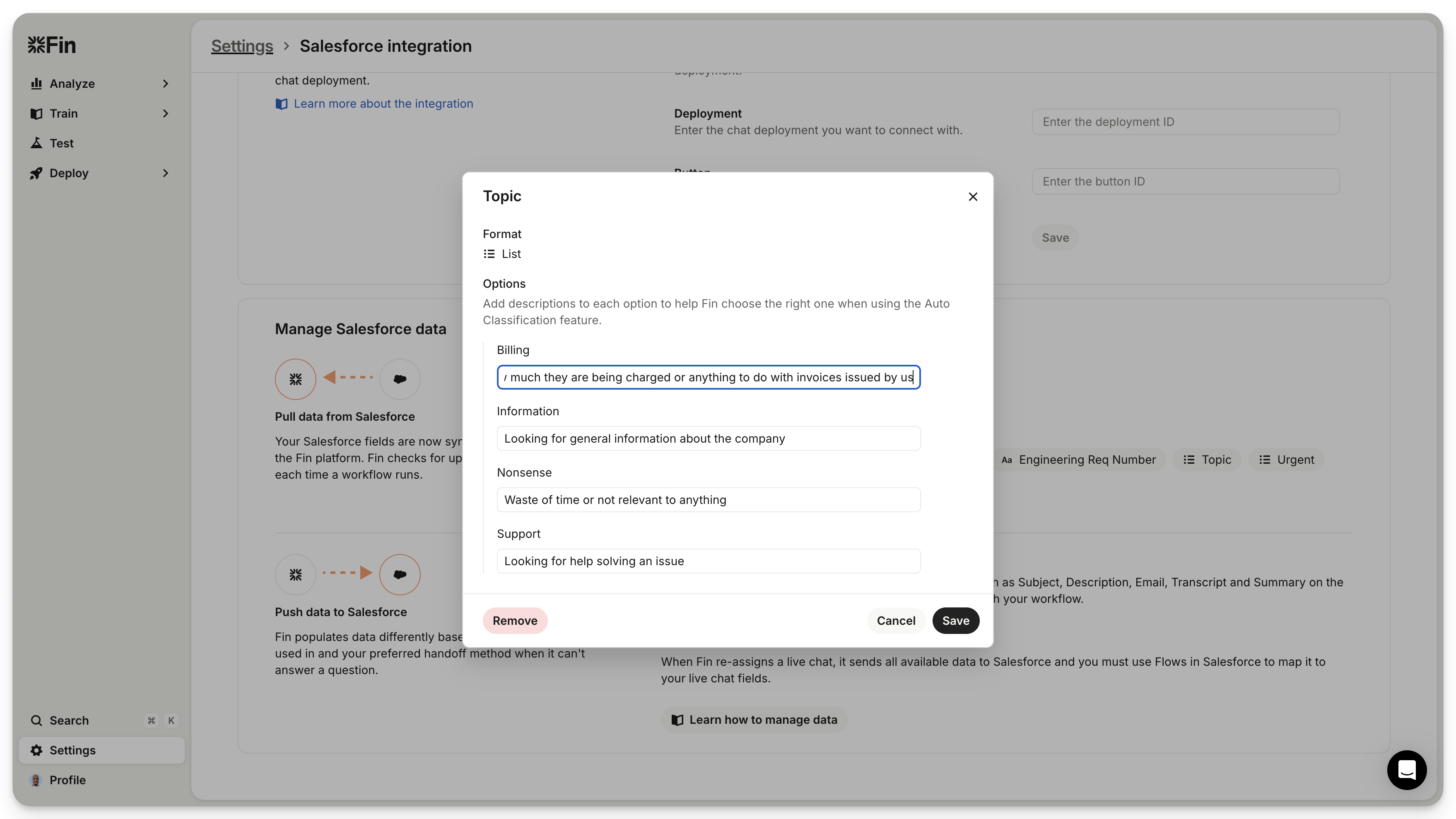The width and height of the screenshot is (1456, 819).
Task: Open Learn more about the integration link
Action: tap(383, 104)
